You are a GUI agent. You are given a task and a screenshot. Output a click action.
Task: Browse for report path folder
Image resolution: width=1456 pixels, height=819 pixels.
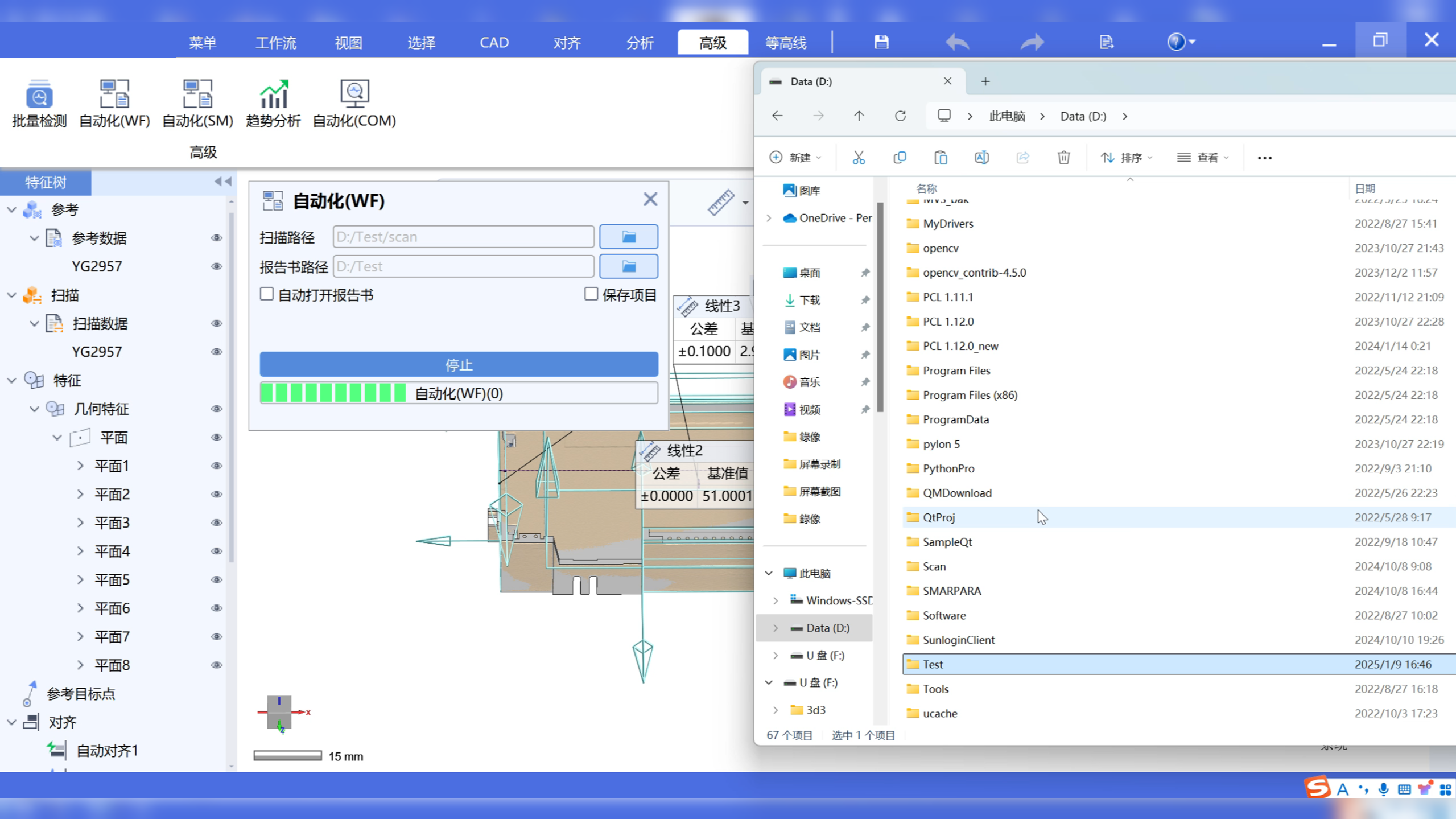coord(629,266)
